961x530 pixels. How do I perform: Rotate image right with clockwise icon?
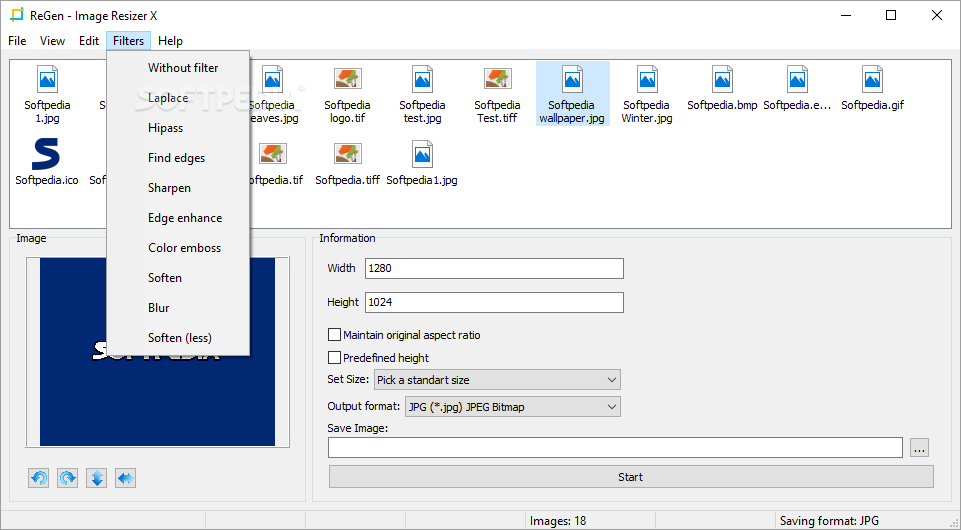pos(67,478)
